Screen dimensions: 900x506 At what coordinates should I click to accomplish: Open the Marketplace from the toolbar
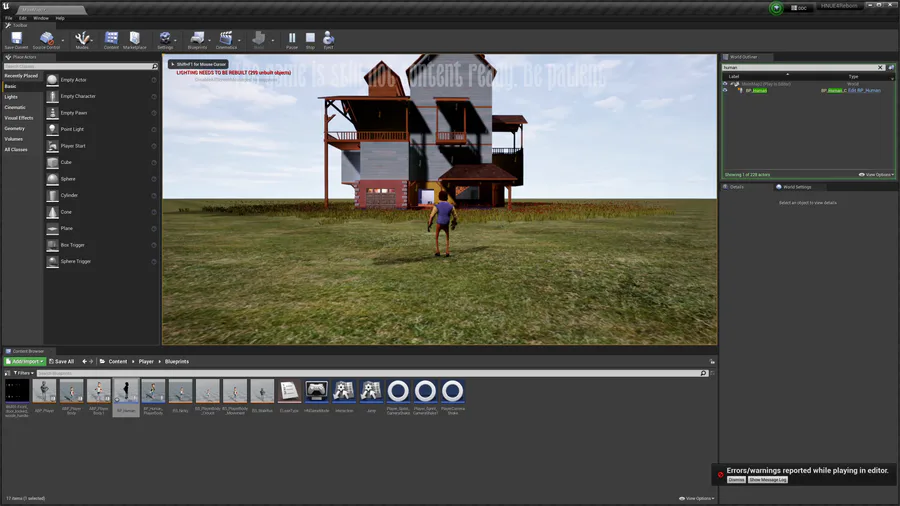click(x=135, y=39)
